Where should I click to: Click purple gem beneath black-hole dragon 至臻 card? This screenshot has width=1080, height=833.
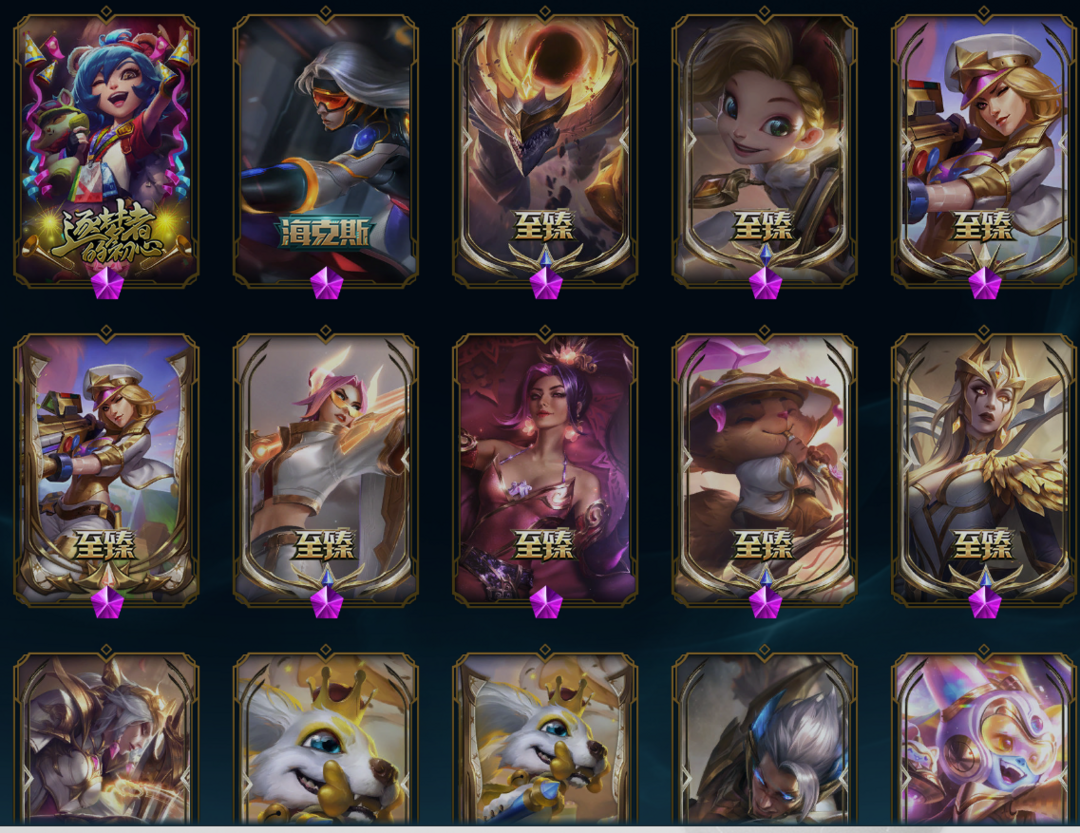point(546,284)
